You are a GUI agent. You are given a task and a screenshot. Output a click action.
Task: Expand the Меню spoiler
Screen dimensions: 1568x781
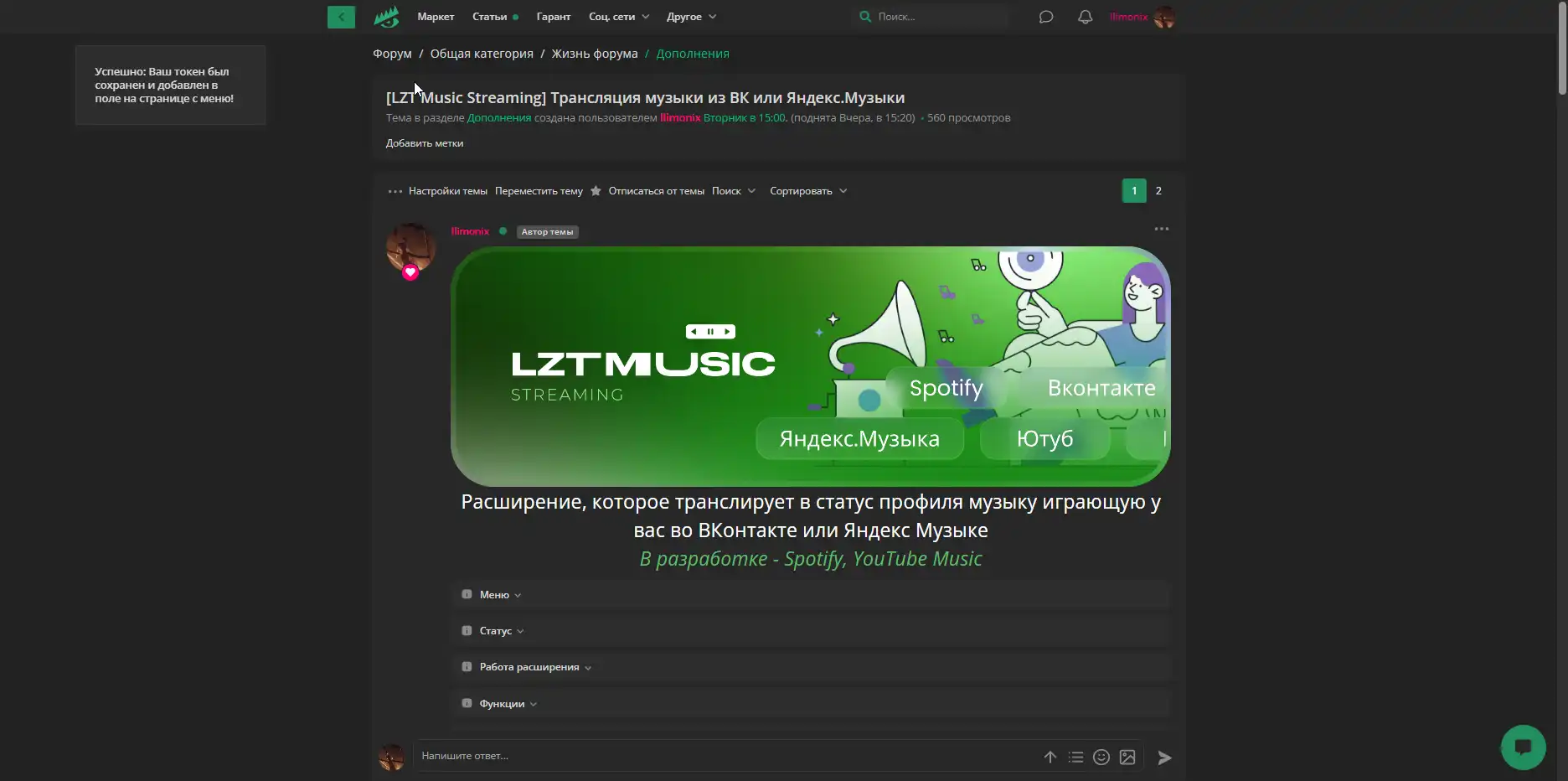click(494, 595)
